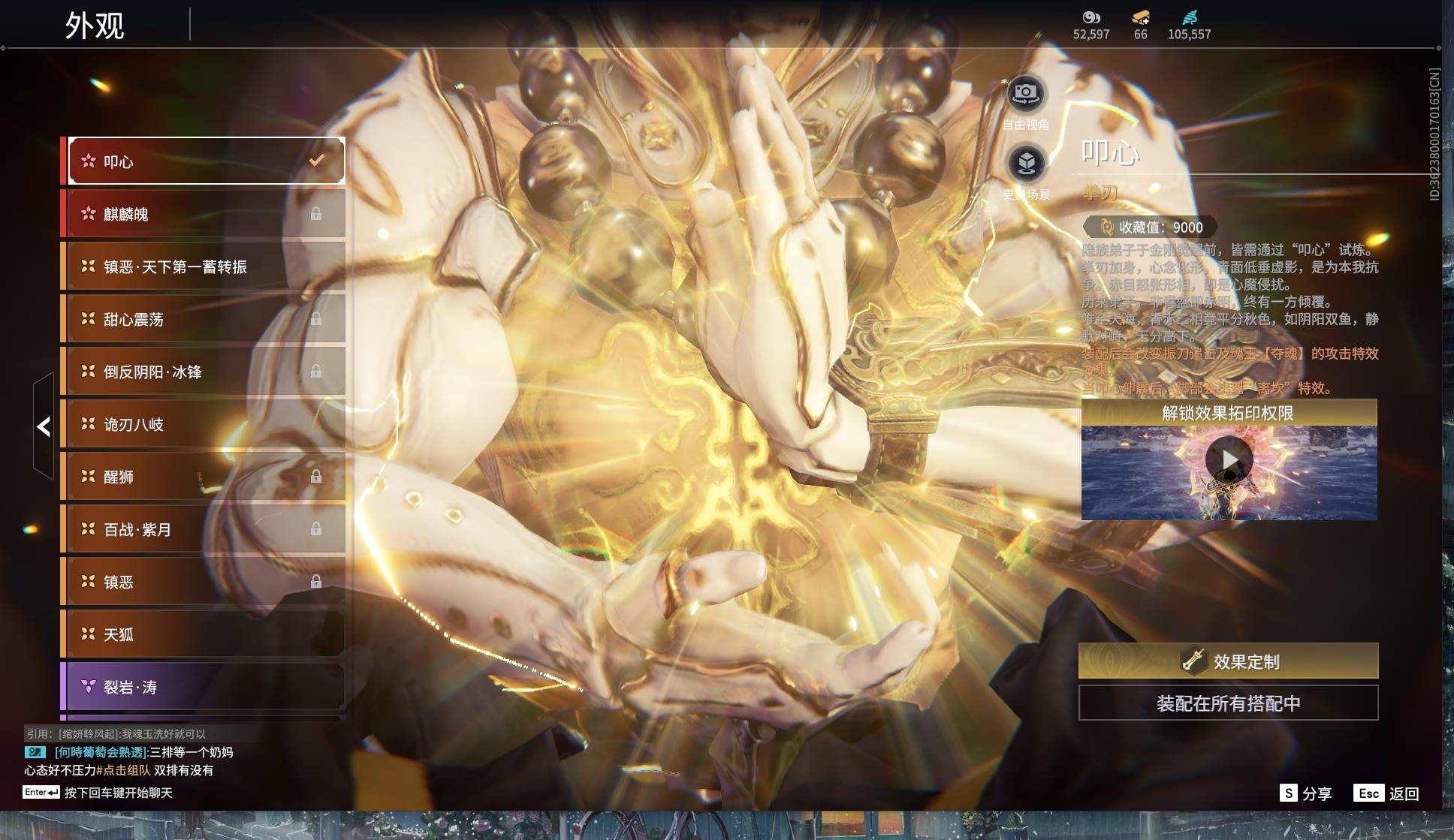Click the 按下回车键开始聊天 chat prompt

(119, 793)
